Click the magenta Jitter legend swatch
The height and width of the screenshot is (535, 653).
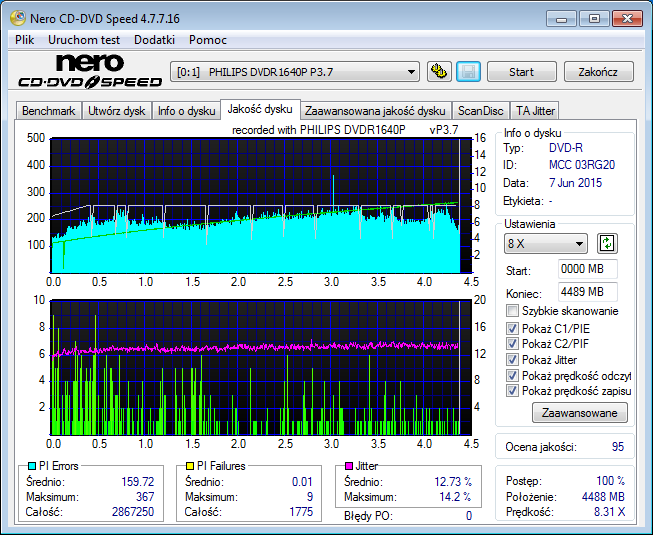pyautogui.click(x=349, y=466)
